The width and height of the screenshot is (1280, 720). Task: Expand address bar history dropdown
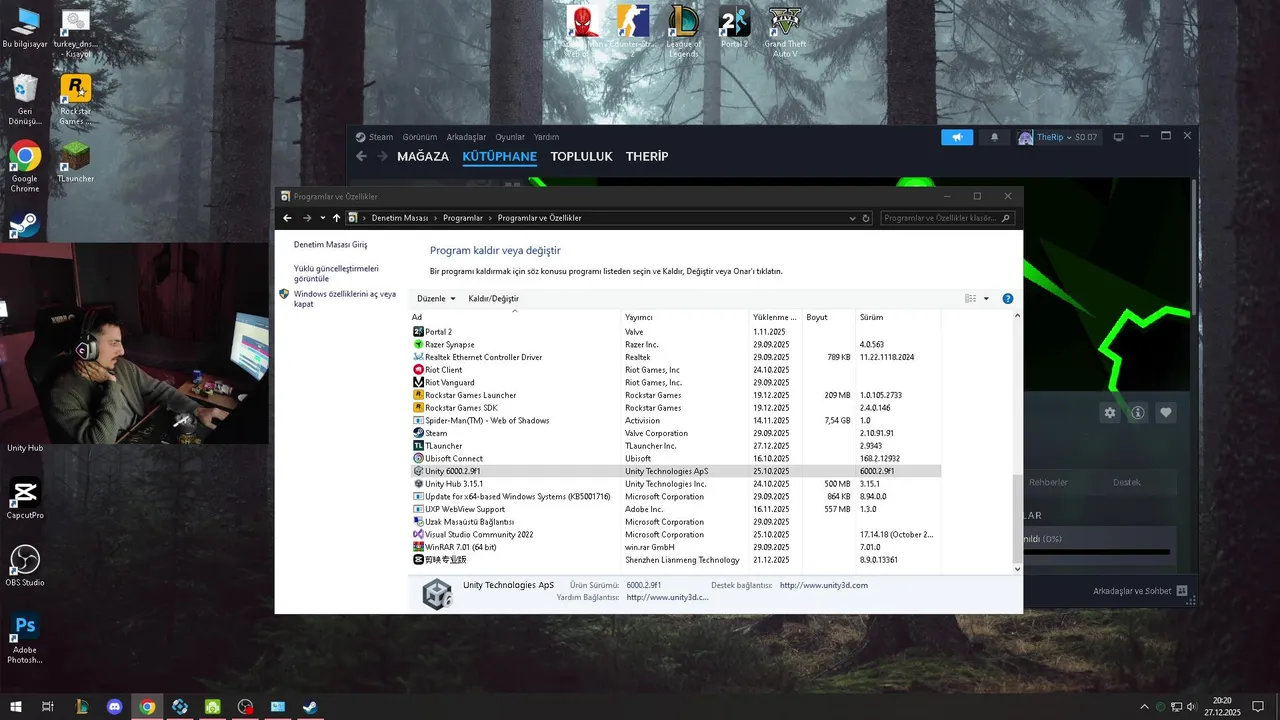pos(852,218)
